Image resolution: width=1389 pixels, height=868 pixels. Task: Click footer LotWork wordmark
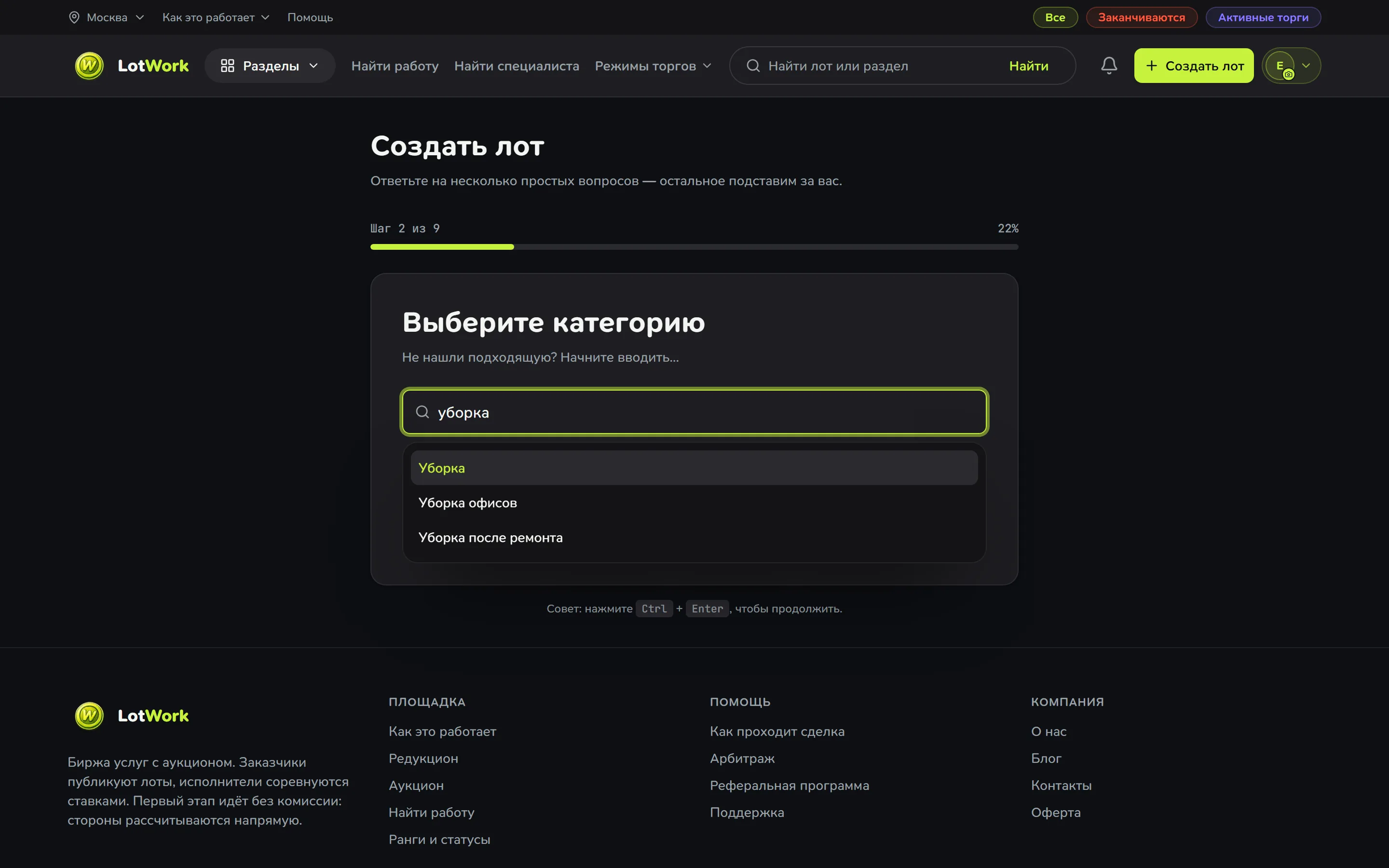pyautogui.click(x=153, y=715)
